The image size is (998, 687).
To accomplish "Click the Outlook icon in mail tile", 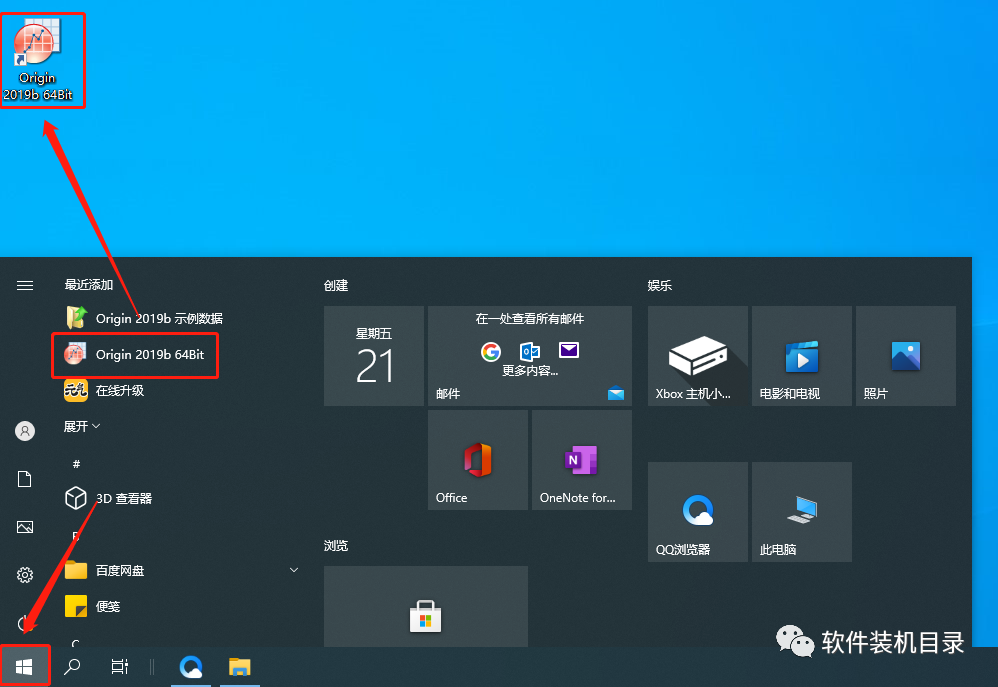I will coord(530,351).
